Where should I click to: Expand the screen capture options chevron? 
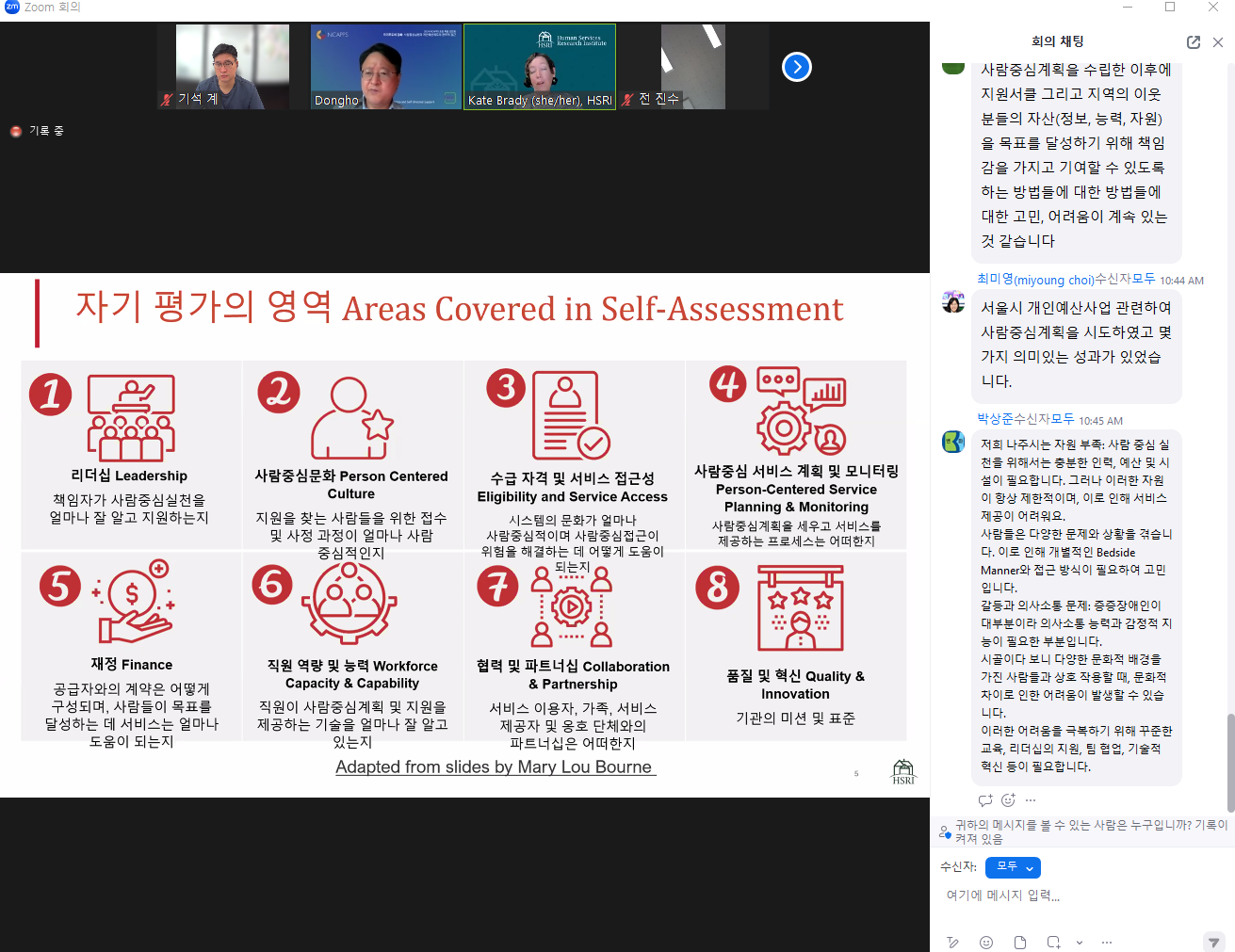click(1079, 943)
